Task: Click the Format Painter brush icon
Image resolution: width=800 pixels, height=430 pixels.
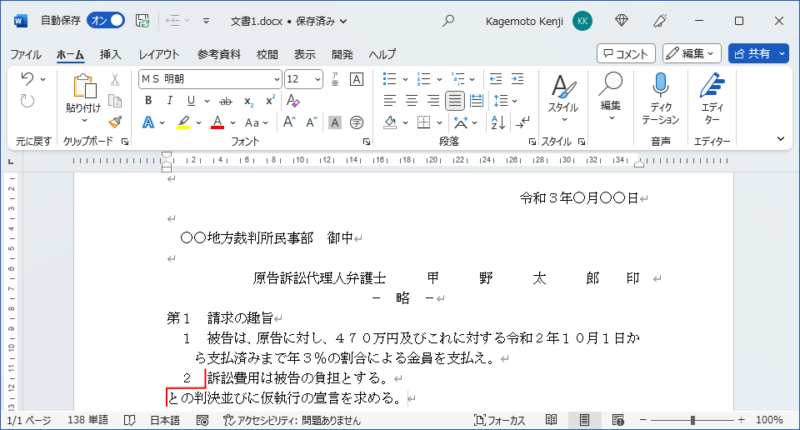Action: pyautogui.click(x=115, y=121)
